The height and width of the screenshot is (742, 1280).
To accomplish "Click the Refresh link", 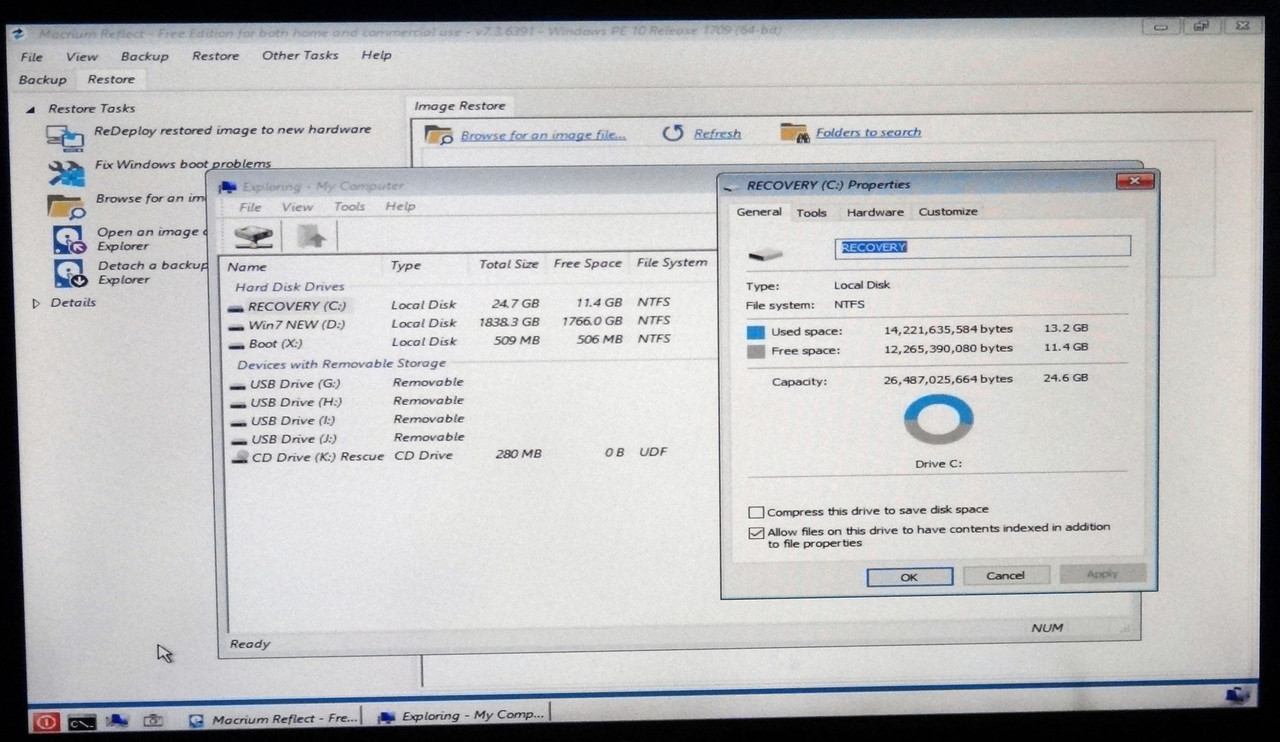I will click(717, 134).
